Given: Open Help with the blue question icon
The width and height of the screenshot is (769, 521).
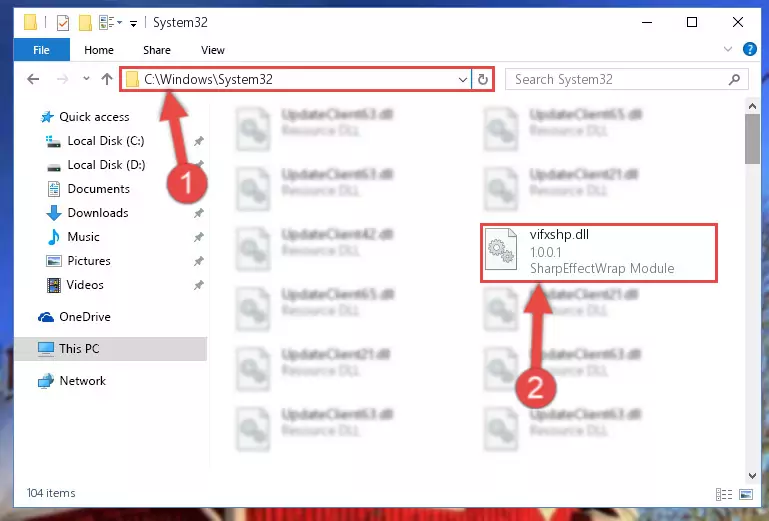Looking at the screenshot, I should [x=749, y=49].
